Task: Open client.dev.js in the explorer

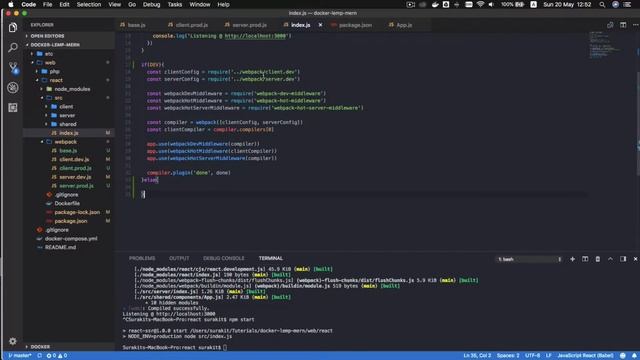Action: [x=74, y=159]
